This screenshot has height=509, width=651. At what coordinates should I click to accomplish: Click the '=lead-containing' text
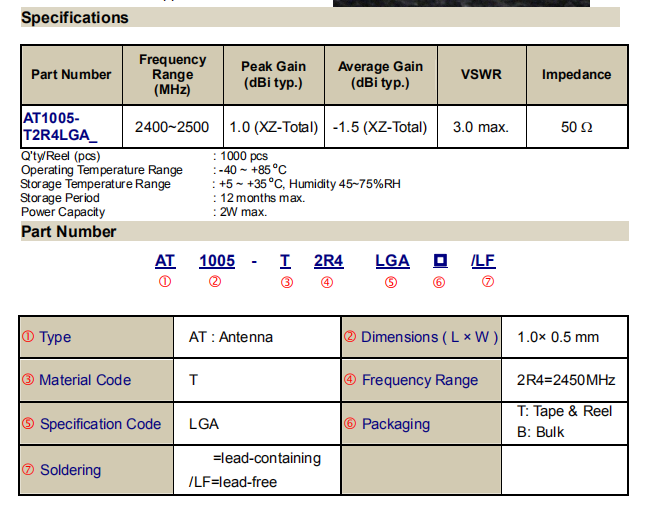[x=267, y=458]
